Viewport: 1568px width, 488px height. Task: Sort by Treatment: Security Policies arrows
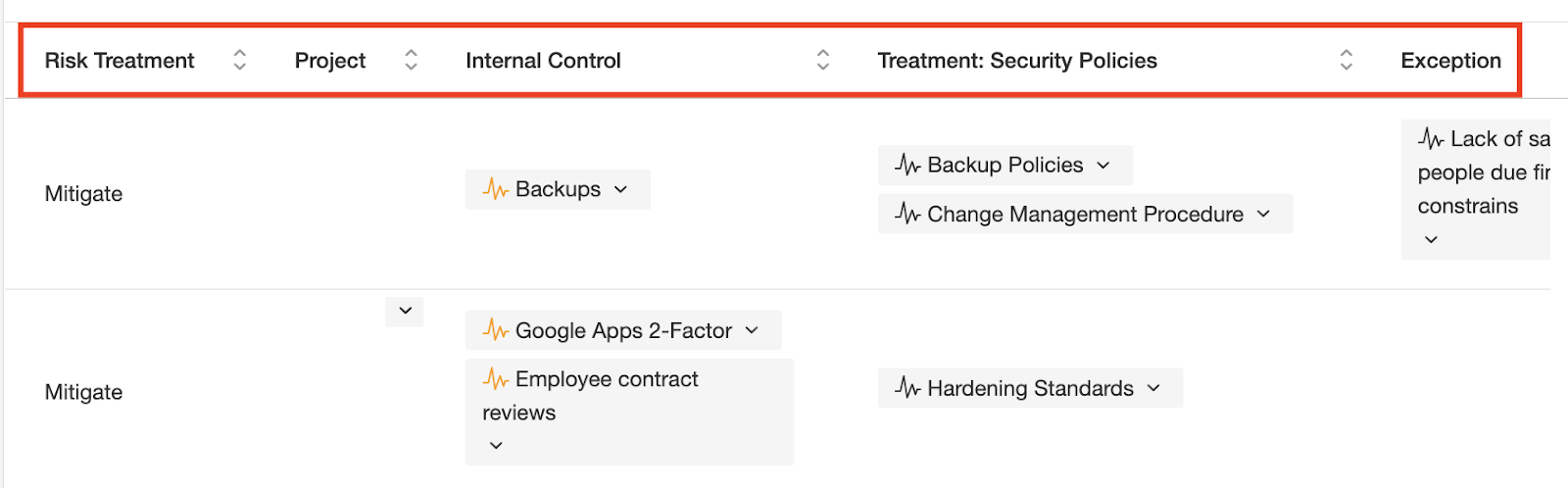click(1347, 61)
